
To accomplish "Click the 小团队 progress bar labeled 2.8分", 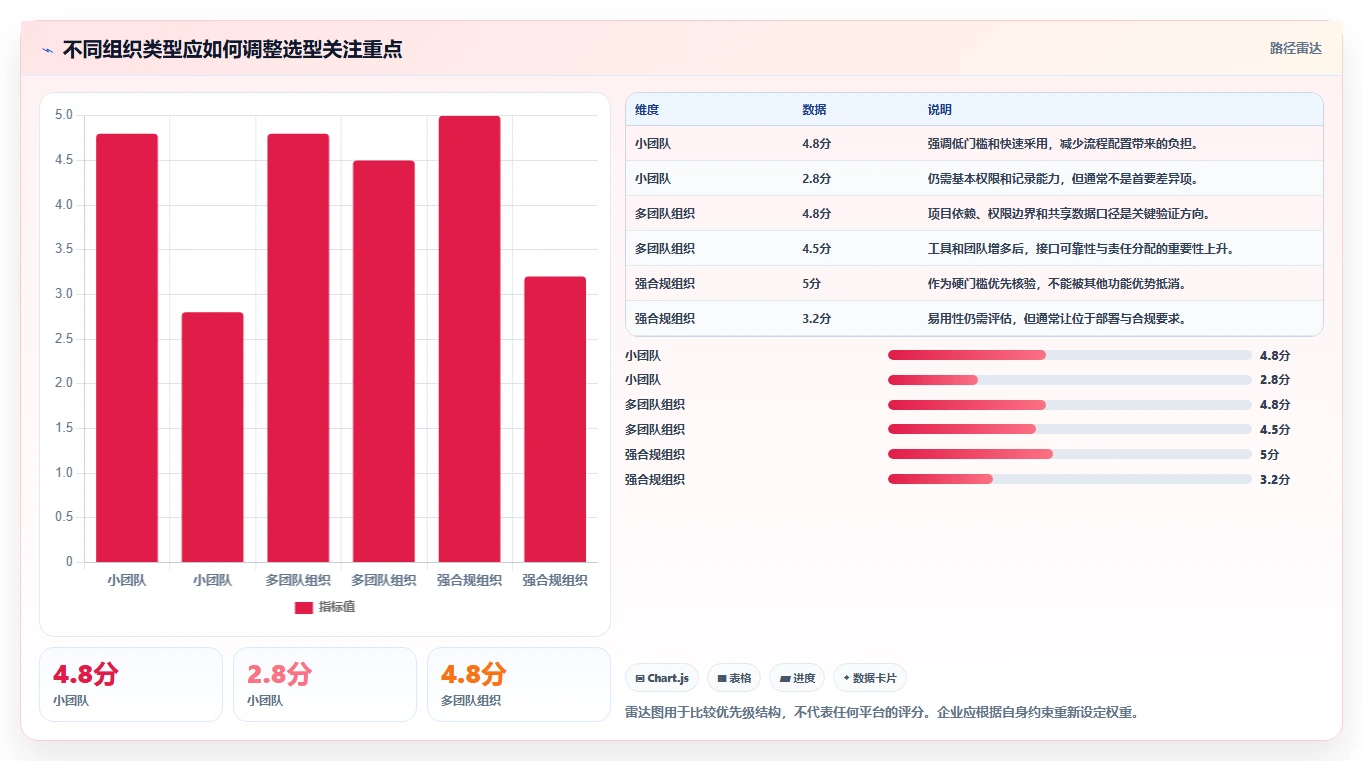I will click(1070, 380).
